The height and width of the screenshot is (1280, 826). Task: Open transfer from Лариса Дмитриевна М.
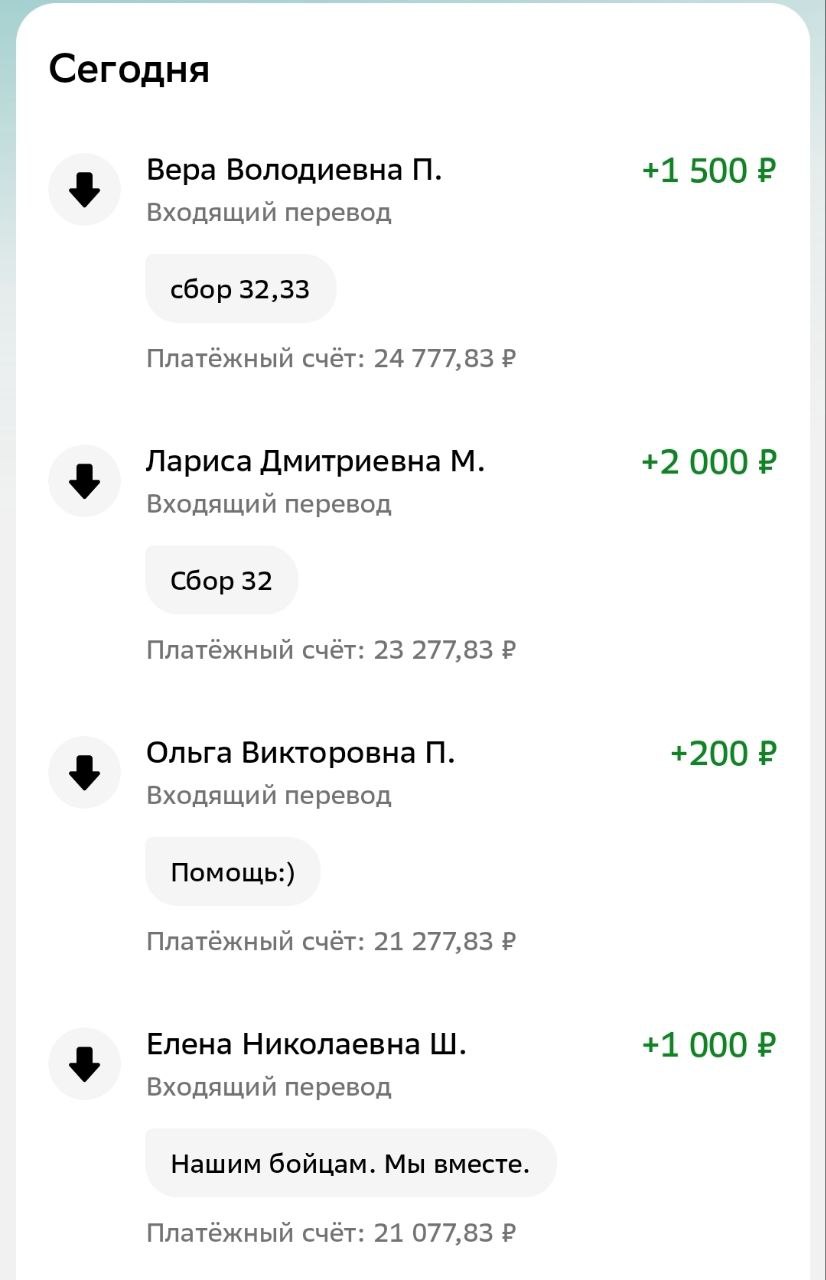315,462
